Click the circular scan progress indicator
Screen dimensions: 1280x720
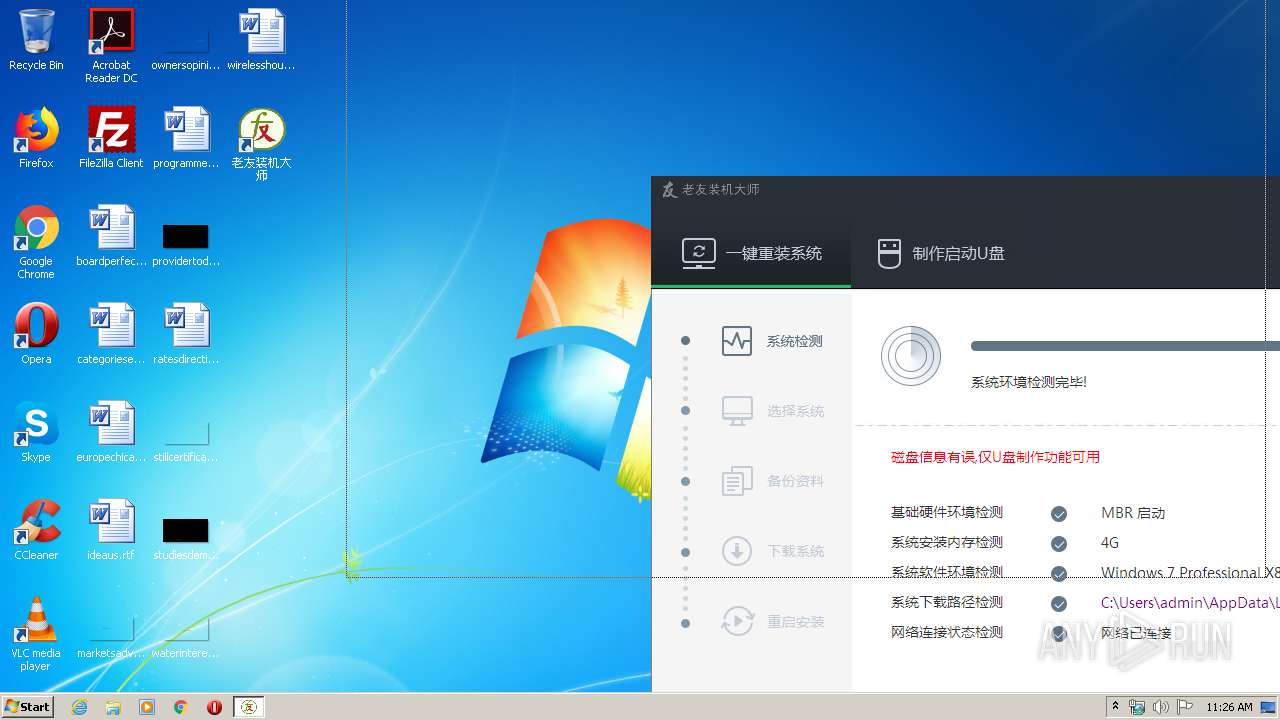(x=911, y=356)
